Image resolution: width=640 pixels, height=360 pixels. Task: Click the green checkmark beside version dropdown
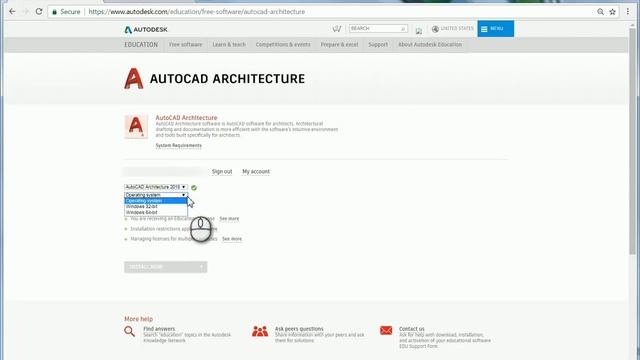tap(194, 188)
